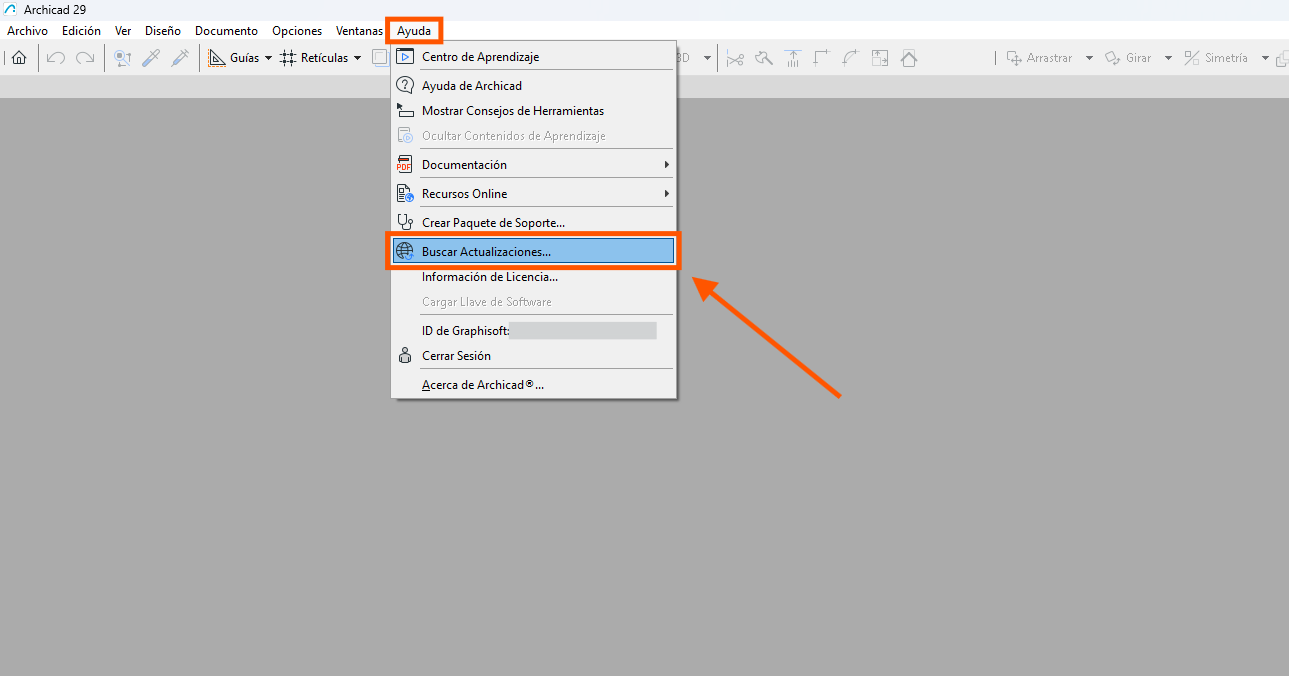Click the Archicad 29 title bar icon

pos(11,9)
